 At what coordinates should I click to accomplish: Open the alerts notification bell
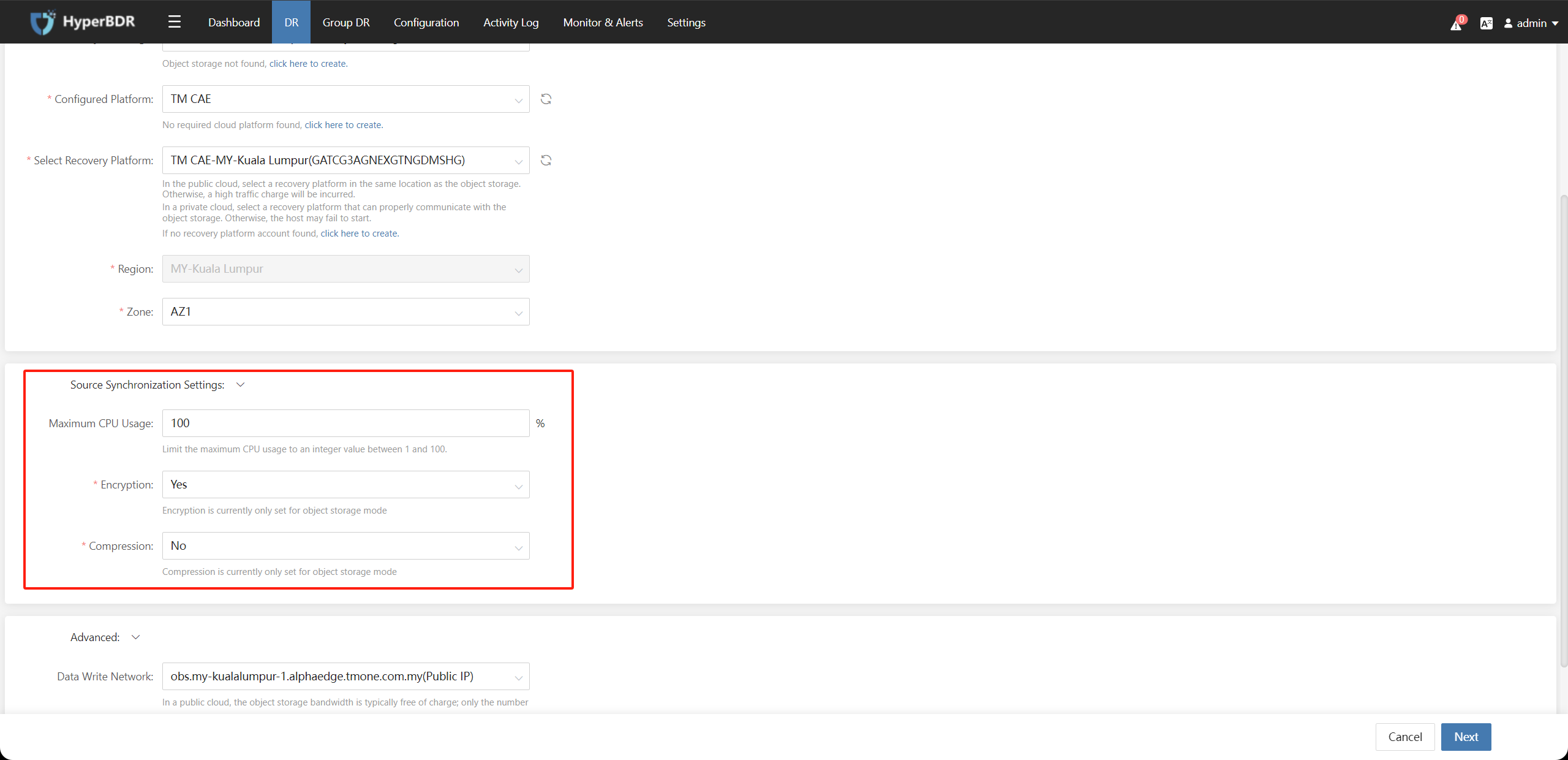tap(1457, 23)
